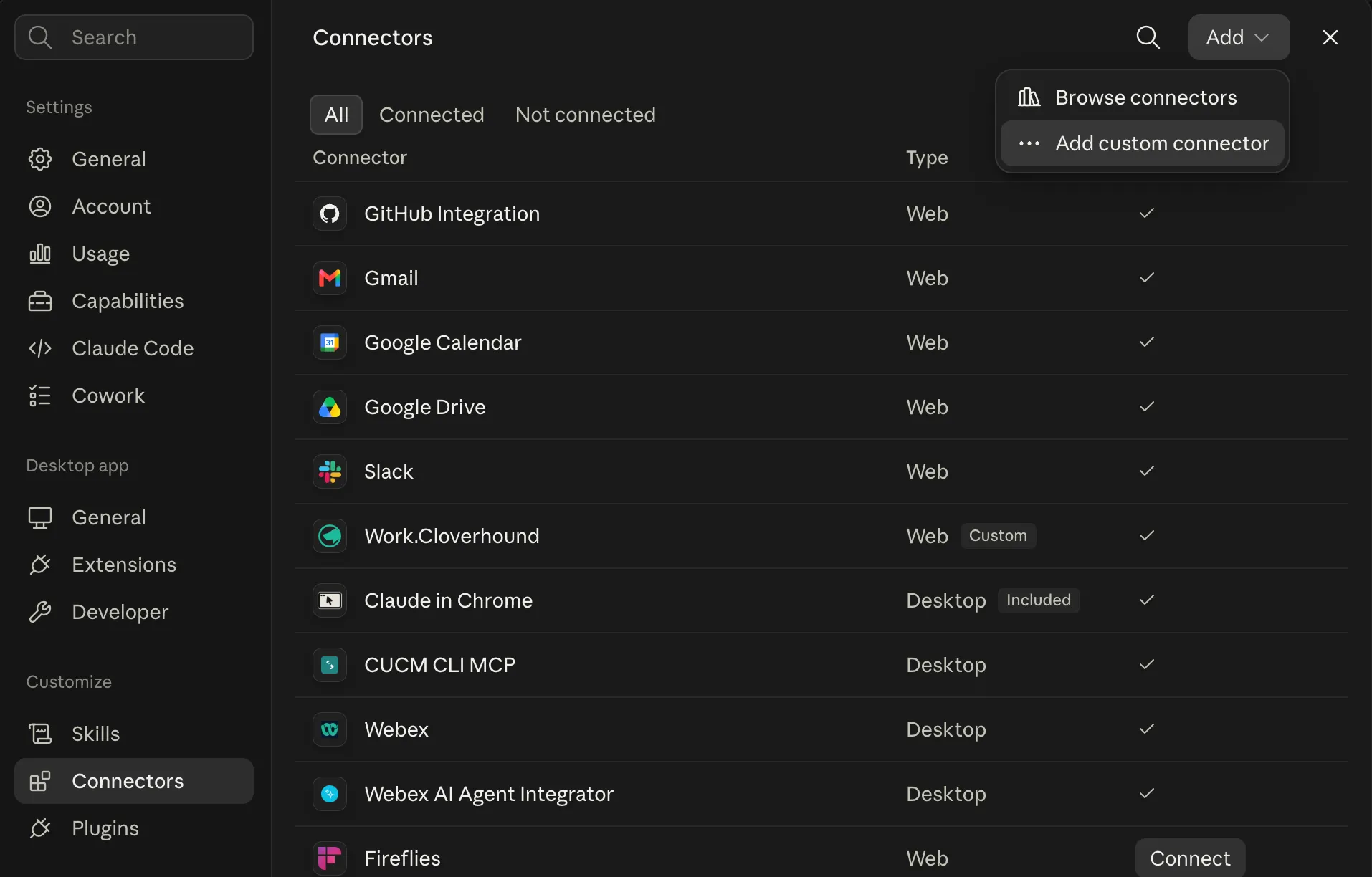Select Add custom connector menu entry
Image resolution: width=1372 pixels, height=877 pixels.
coord(1142,143)
